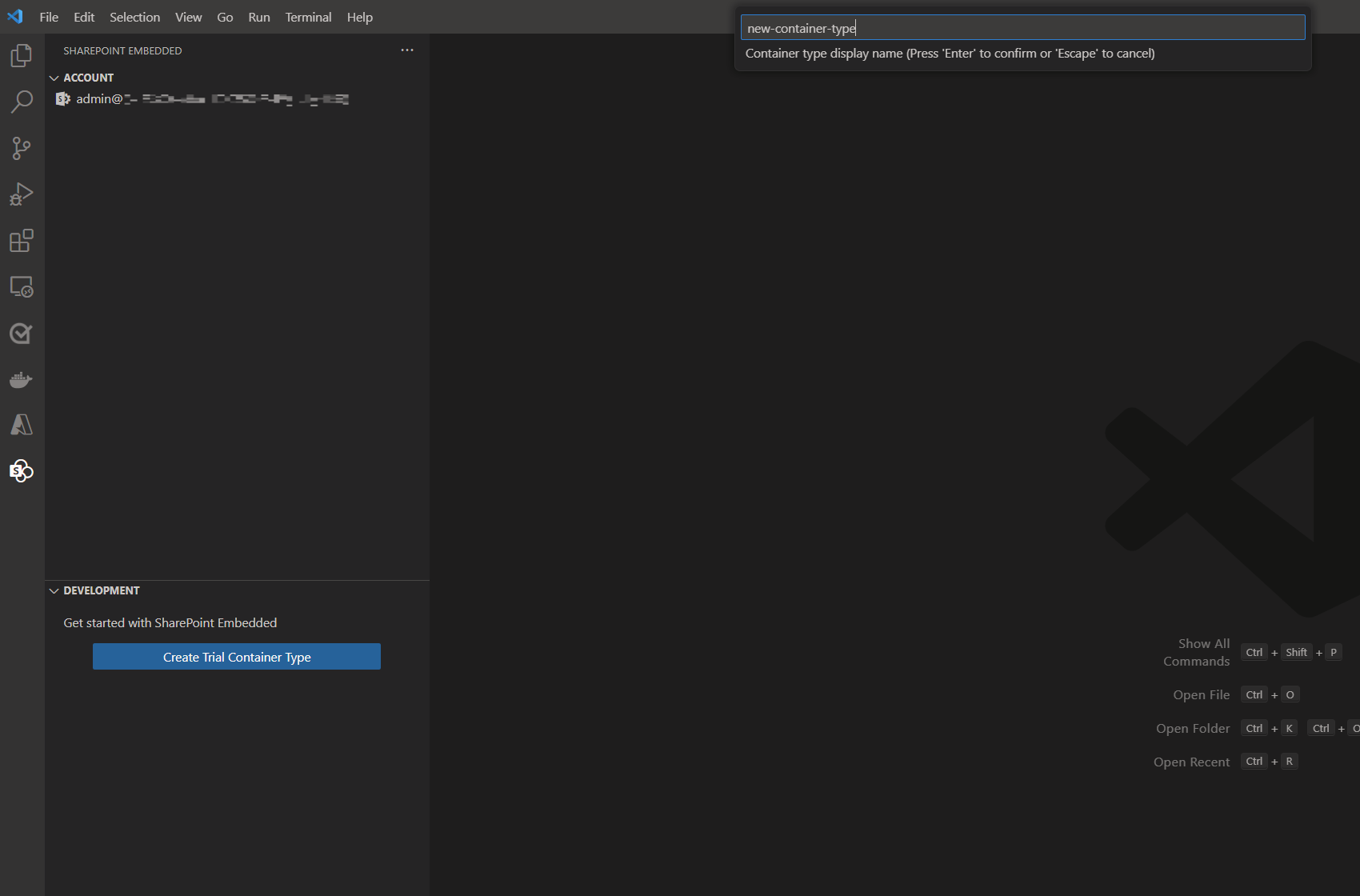
Task: Open the Explorer view
Action: (21, 55)
